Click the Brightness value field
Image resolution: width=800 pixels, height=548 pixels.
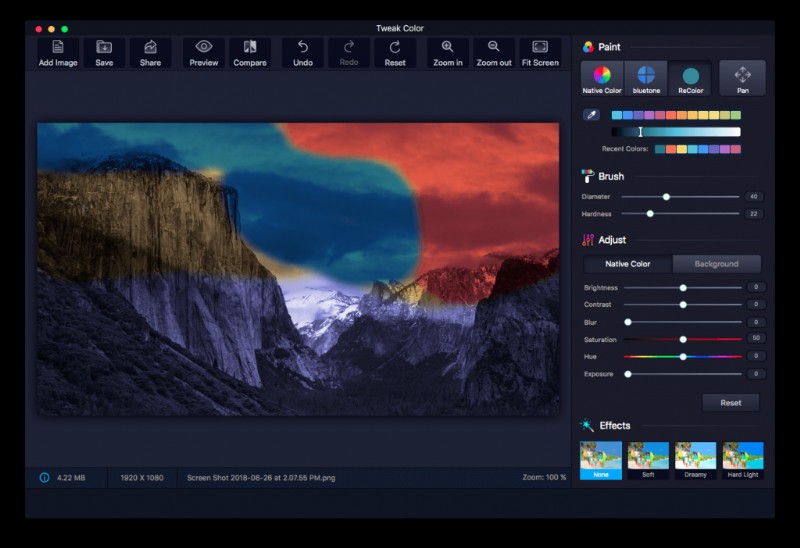[x=756, y=287]
